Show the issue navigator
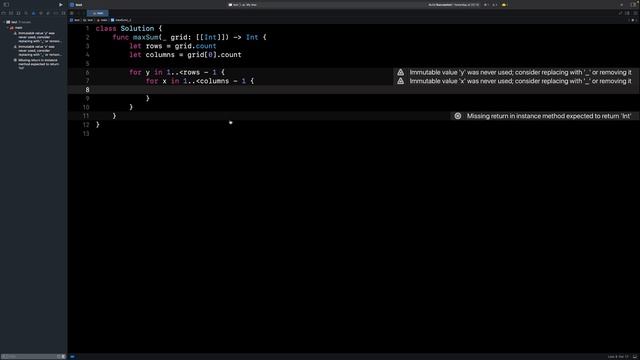 pyautogui.click(x=33, y=13)
